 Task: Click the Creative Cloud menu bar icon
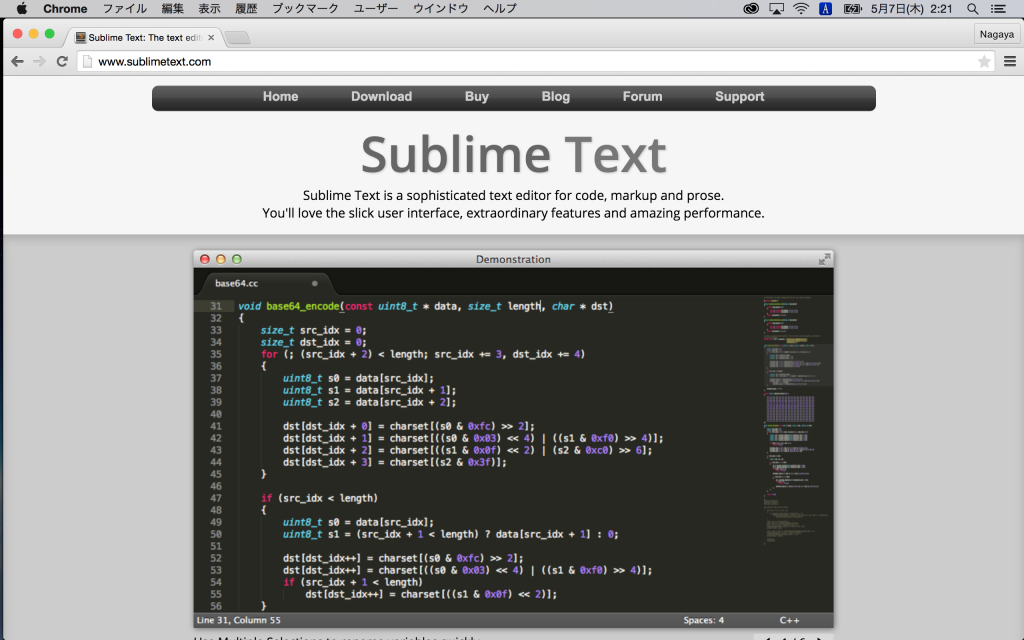[x=751, y=8]
